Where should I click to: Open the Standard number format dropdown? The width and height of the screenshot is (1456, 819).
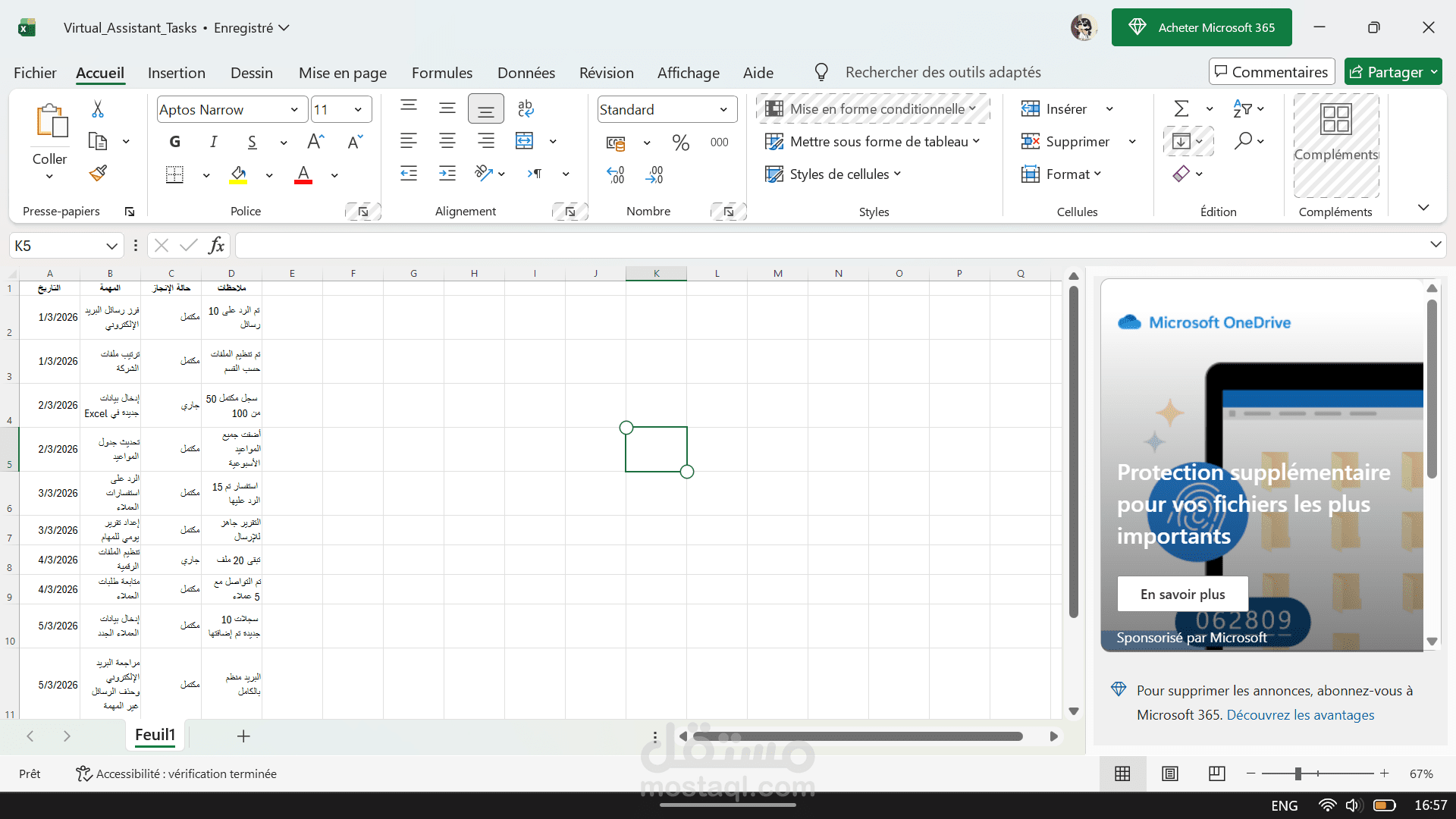tap(723, 109)
